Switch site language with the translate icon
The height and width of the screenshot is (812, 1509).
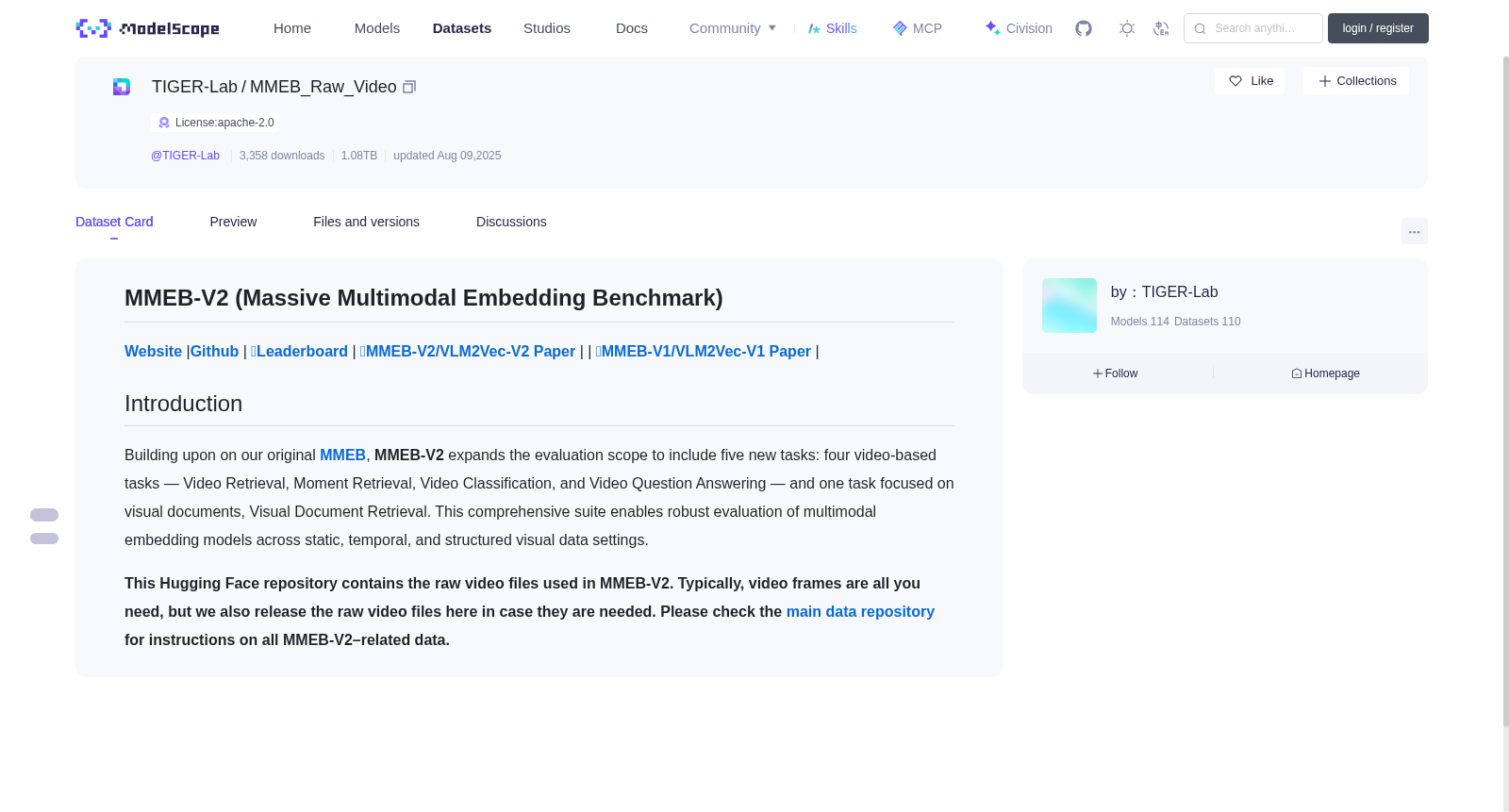(x=1161, y=28)
